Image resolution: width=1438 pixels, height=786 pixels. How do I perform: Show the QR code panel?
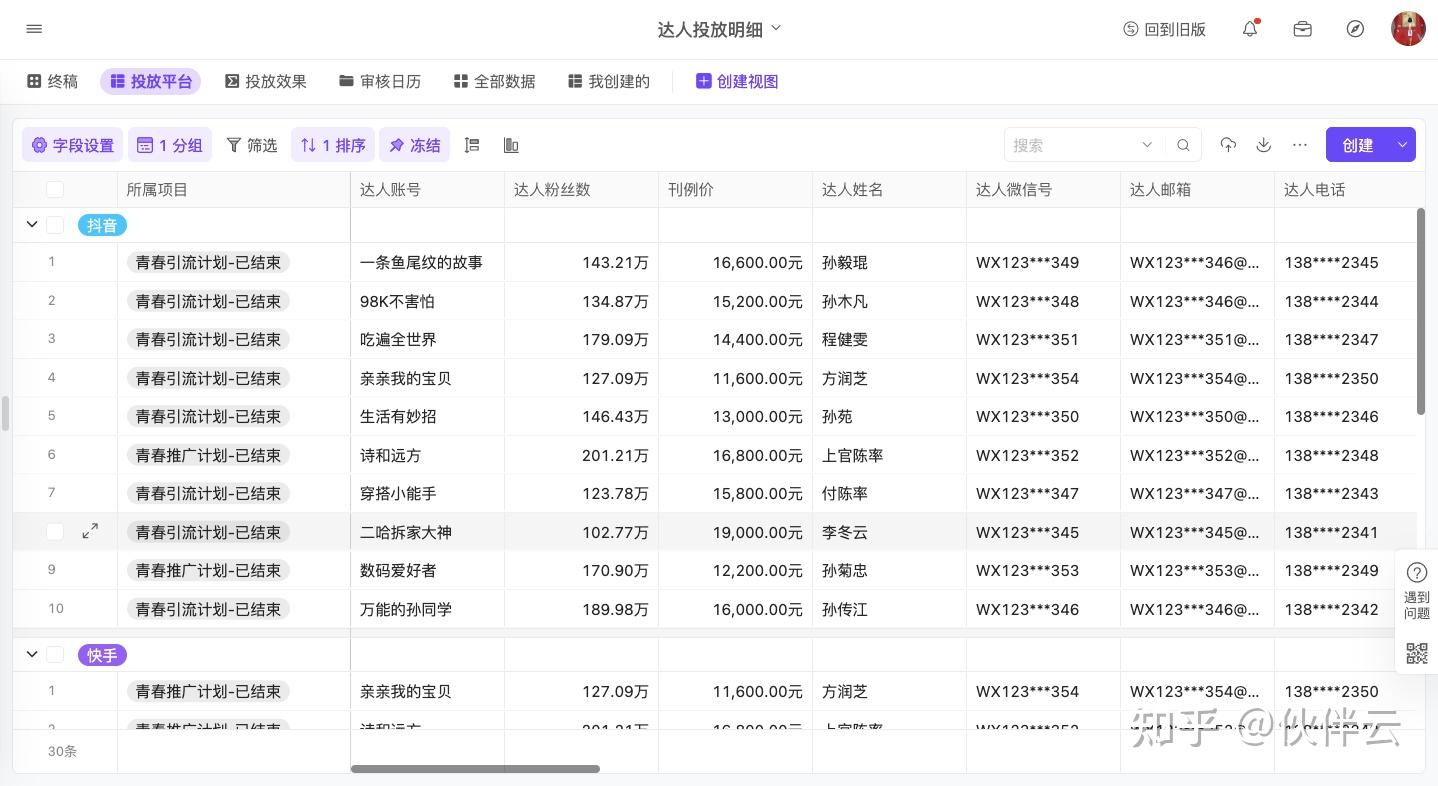(x=1417, y=654)
